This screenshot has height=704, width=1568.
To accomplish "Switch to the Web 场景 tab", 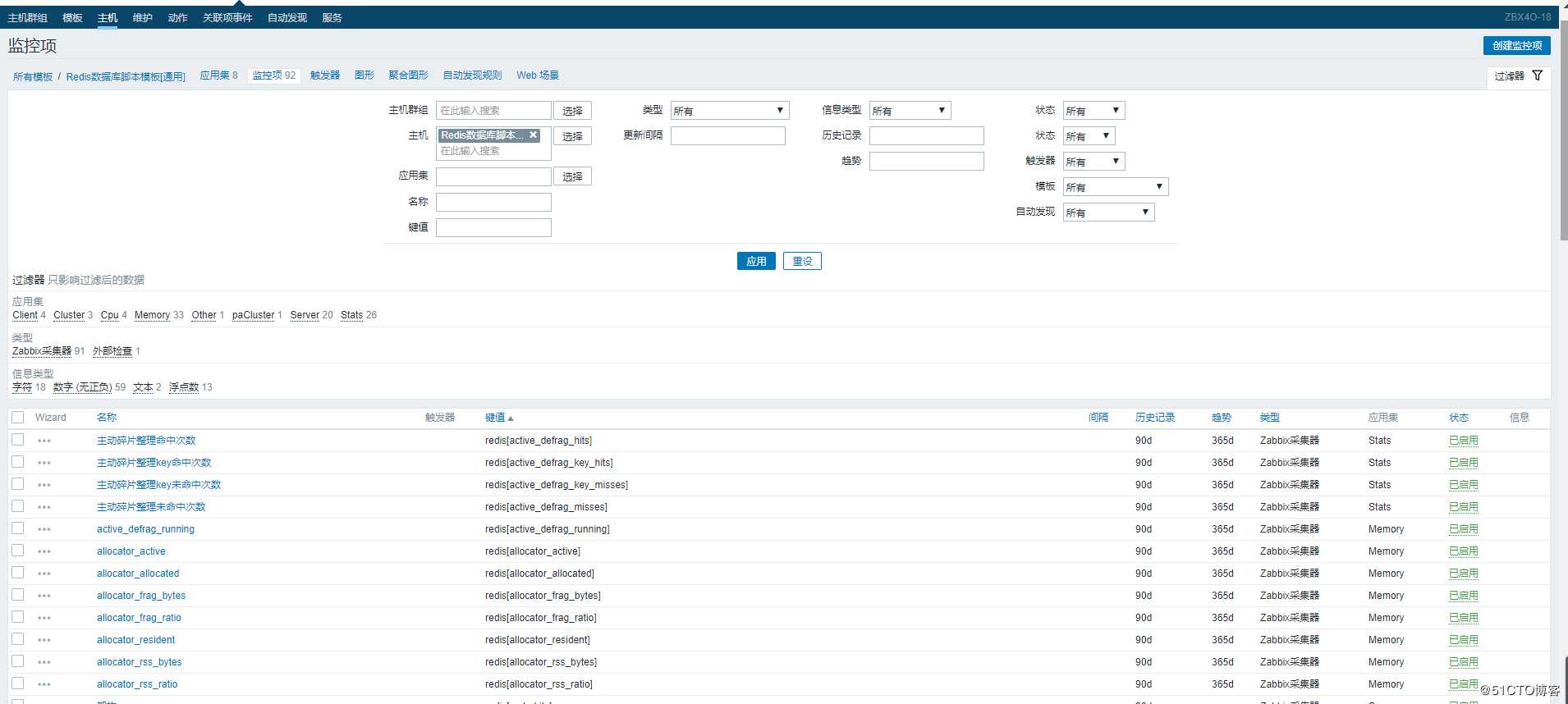I will click(538, 75).
